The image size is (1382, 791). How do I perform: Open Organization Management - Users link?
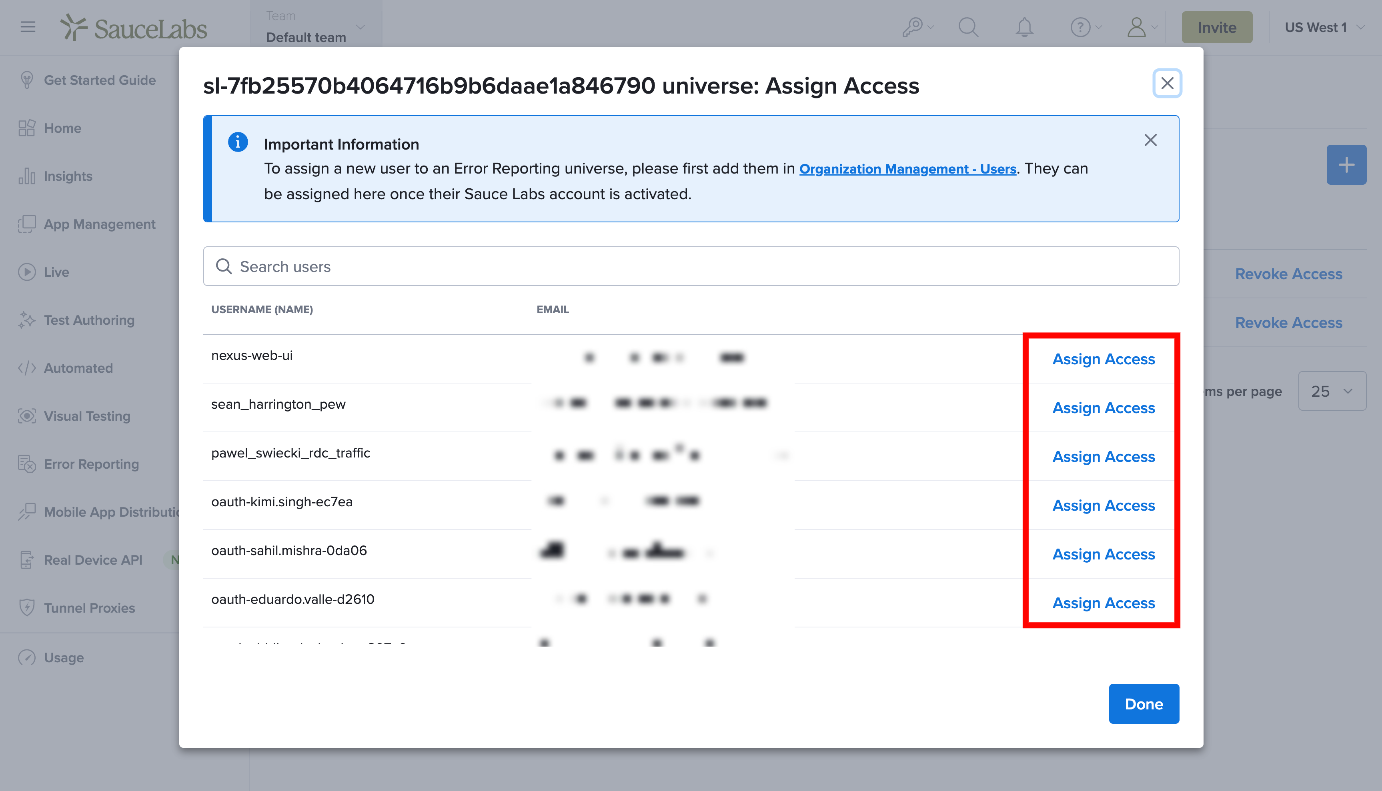click(x=908, y=169)
